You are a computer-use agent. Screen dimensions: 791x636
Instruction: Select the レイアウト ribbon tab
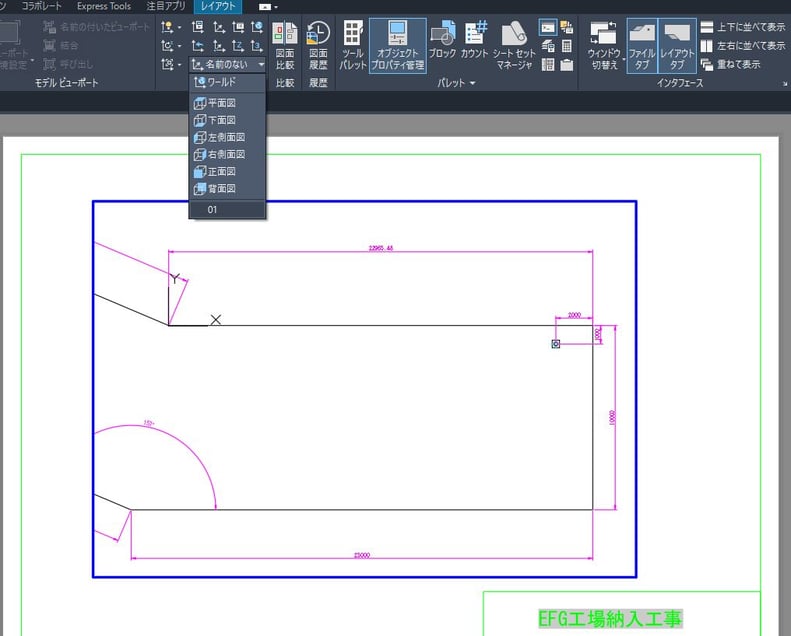tap(218, 7)
